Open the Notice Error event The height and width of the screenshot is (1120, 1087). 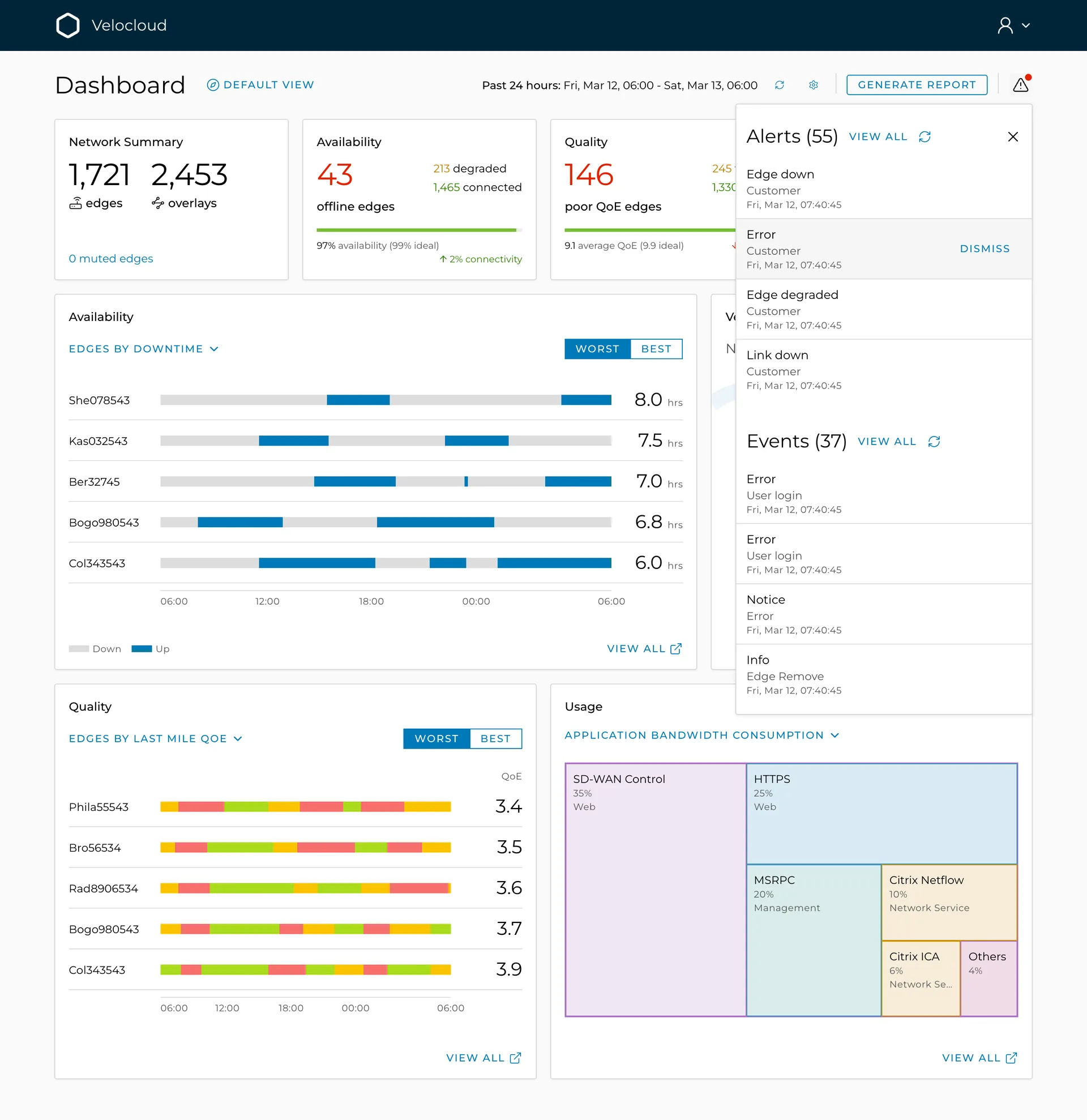884,614
